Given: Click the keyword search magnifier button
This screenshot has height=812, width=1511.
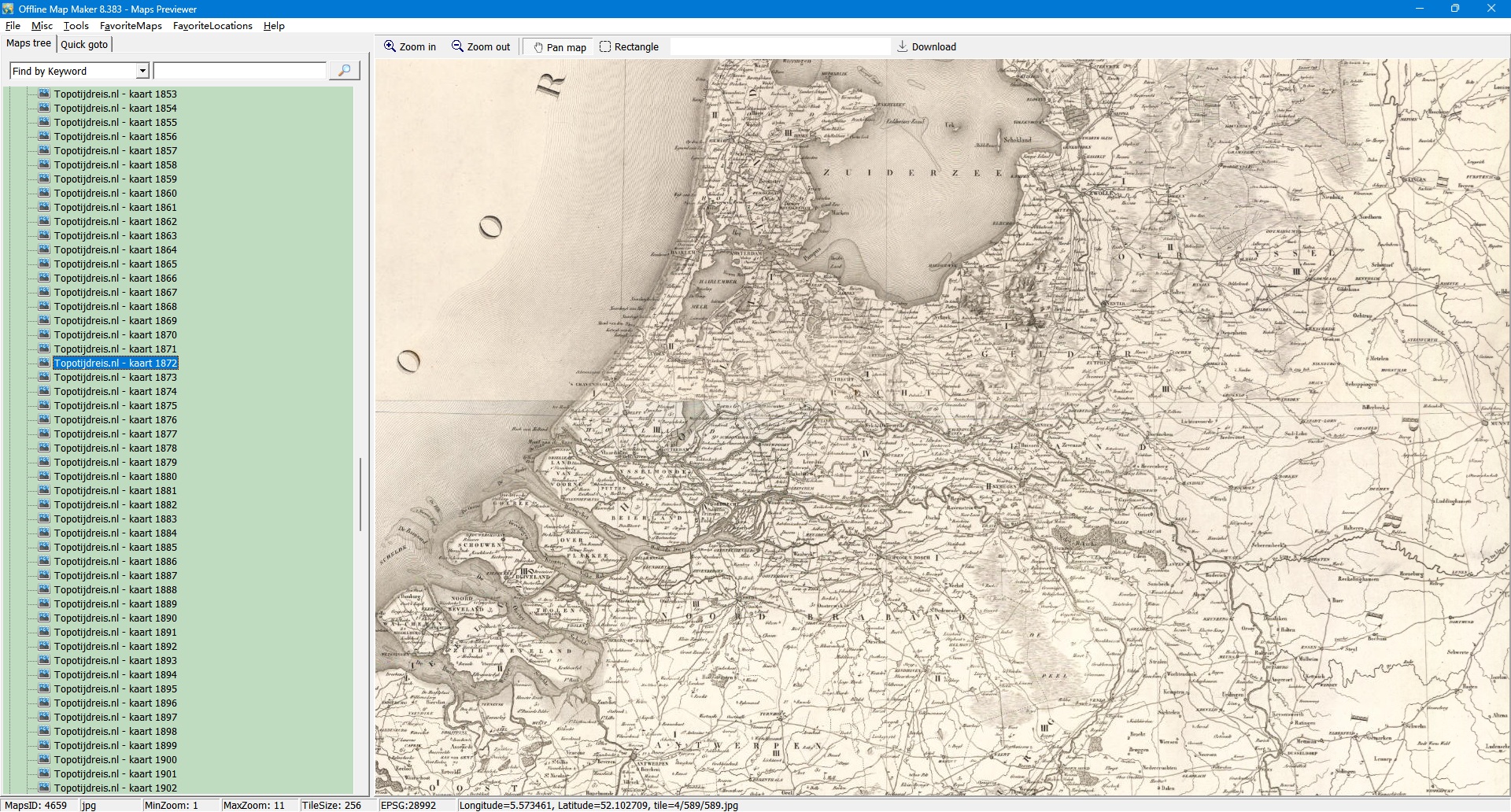Looking at the screenshot, I should (344, 71).
